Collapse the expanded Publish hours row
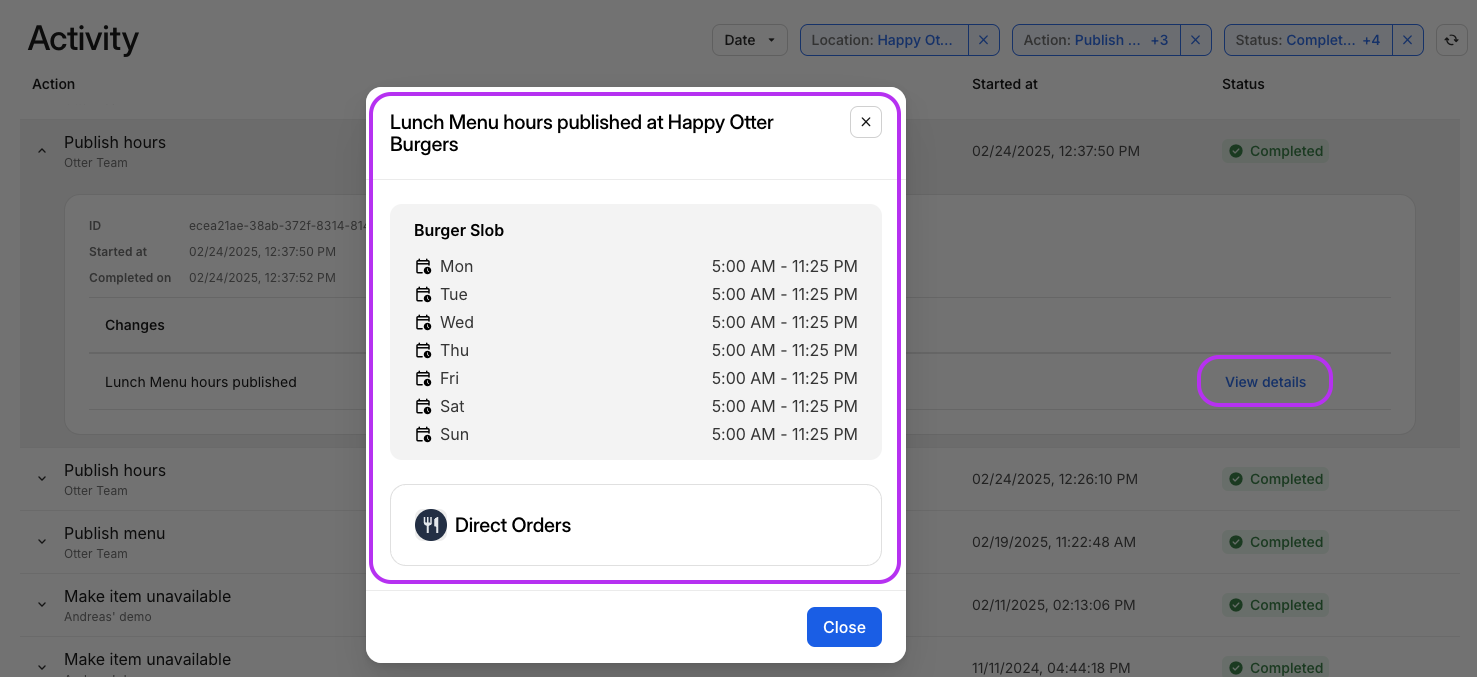Screen dimensions: 1477x677 point(42,151)
